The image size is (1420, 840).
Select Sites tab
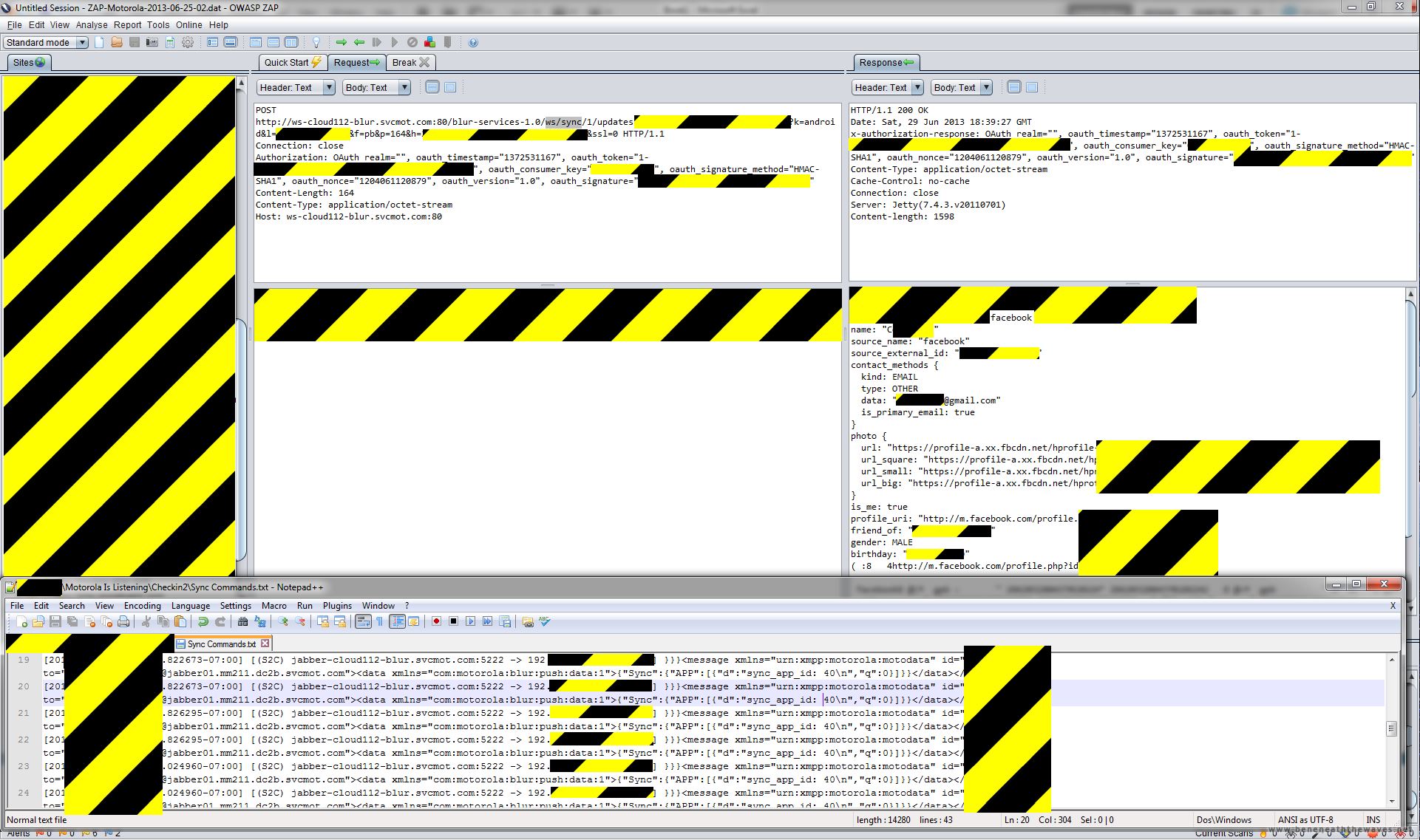(29, 63)
